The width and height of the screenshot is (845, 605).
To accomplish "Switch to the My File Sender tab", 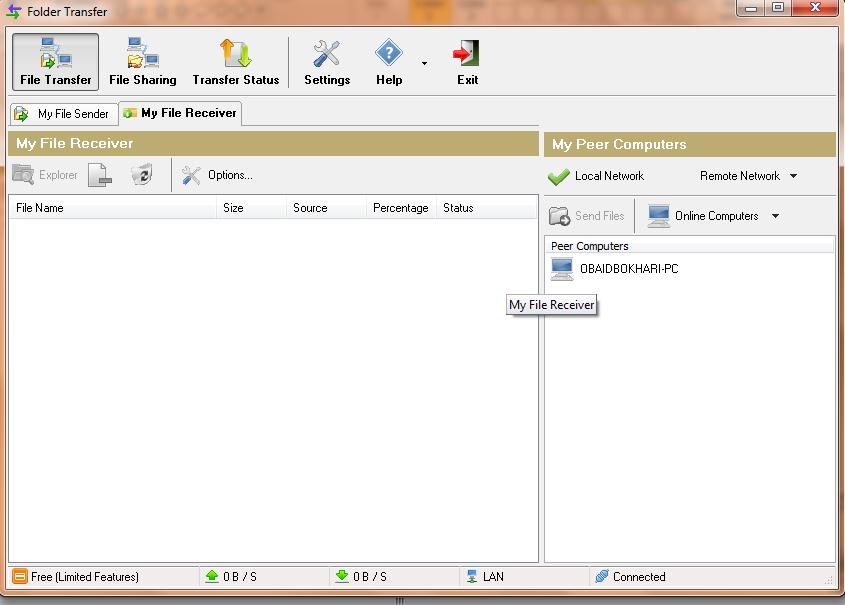I will [x=64, y=114].
